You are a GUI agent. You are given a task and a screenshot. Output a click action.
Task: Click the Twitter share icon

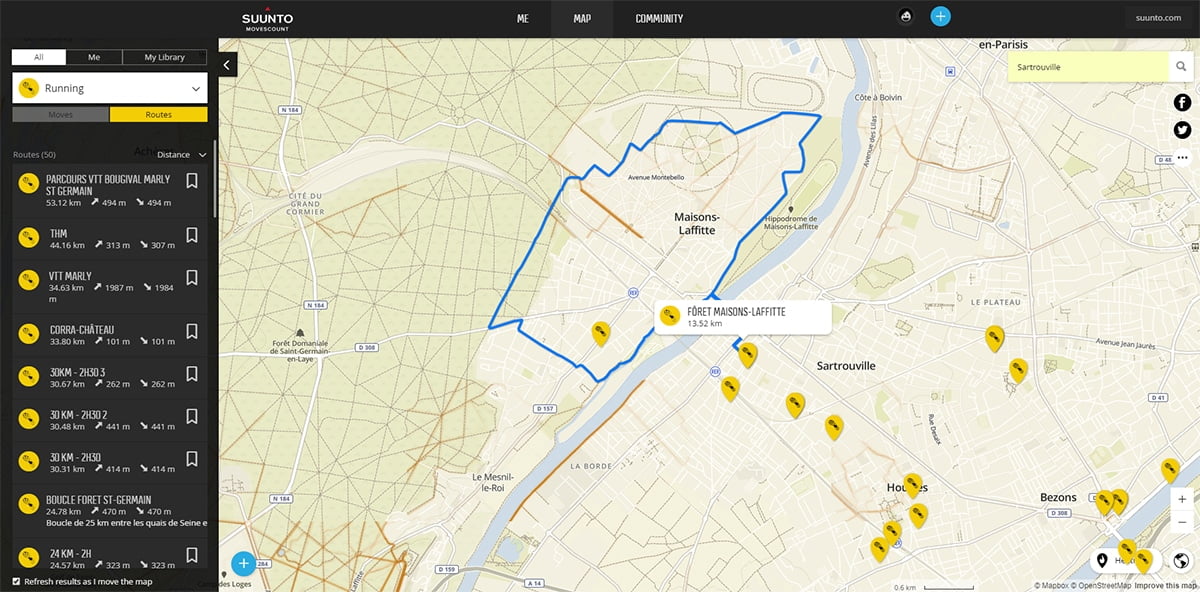click(1182, 130)
